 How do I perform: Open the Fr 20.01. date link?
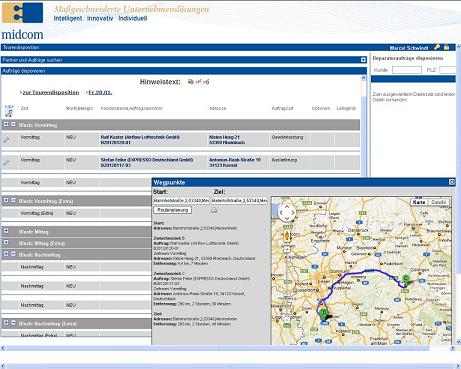100,92
